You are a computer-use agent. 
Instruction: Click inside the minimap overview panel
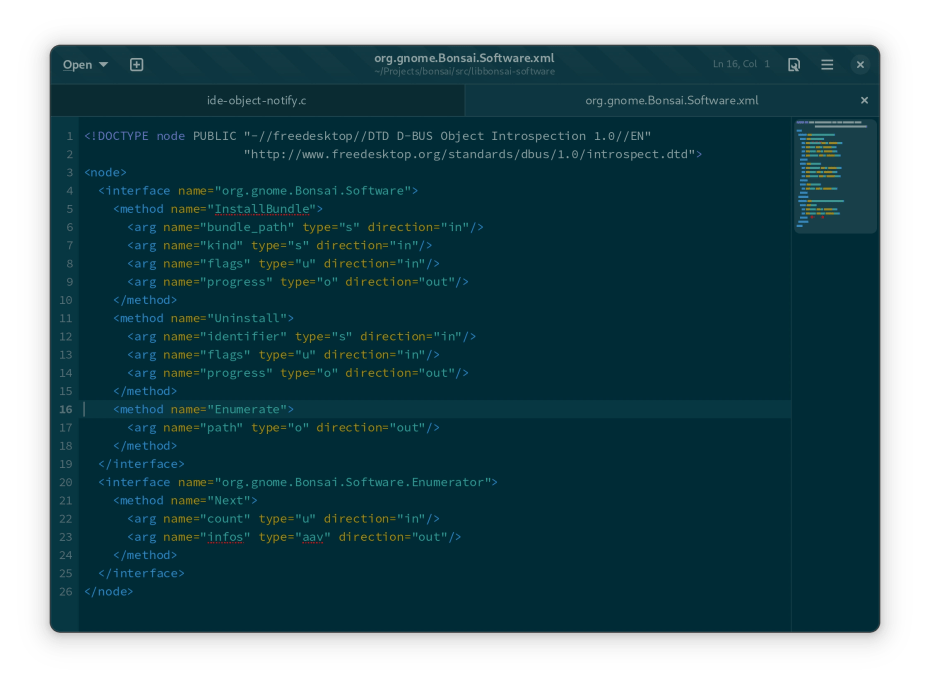(x=834, y=175)
